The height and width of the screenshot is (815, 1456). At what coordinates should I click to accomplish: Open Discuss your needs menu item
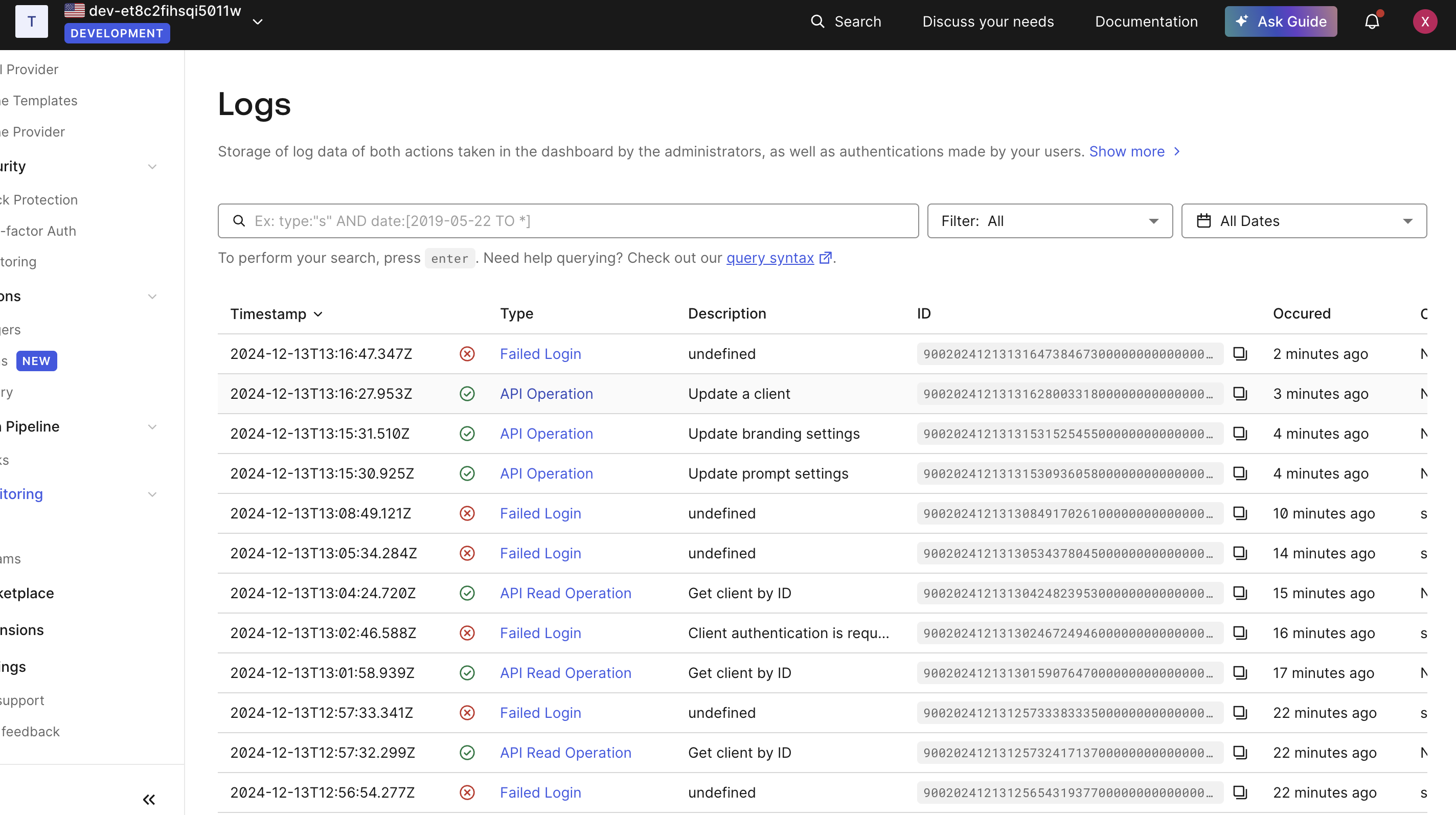988,21
